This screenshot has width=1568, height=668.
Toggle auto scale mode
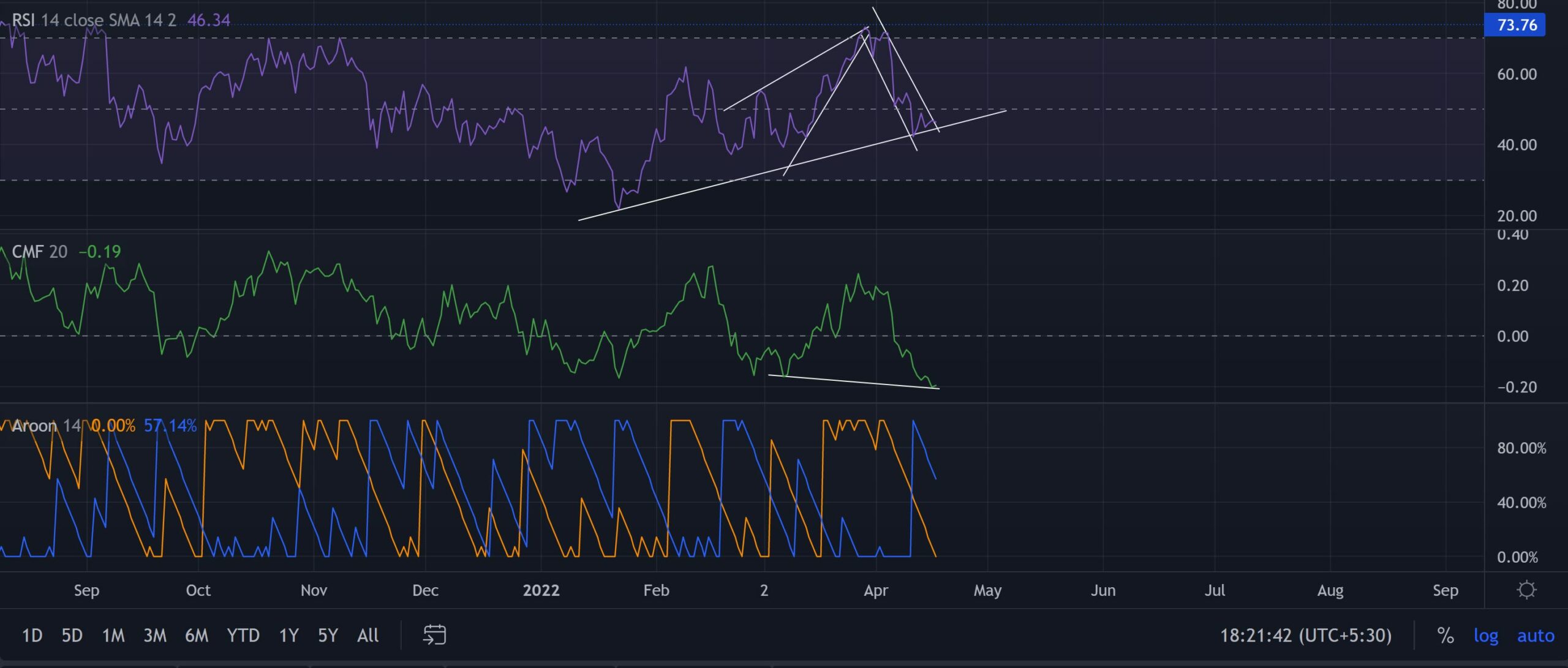[1535, 636]
